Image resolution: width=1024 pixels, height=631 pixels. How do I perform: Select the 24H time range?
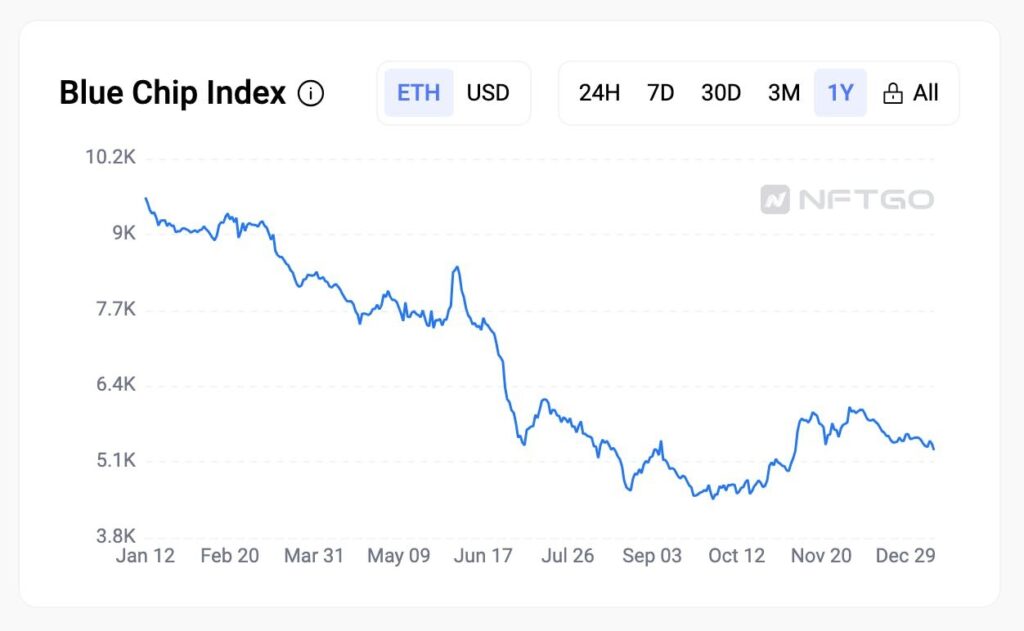pyautogui.click(x=599, y=93)
